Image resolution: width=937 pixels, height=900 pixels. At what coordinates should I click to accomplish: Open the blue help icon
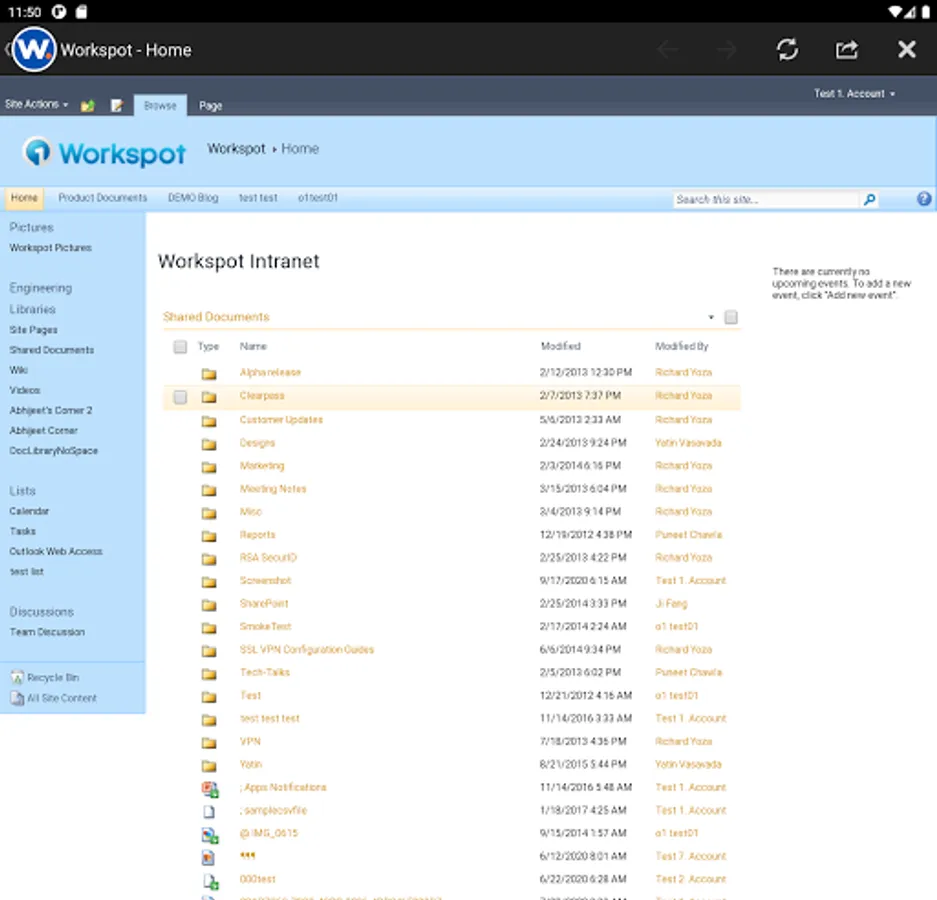pyautogui.click(x=924, y=199)
